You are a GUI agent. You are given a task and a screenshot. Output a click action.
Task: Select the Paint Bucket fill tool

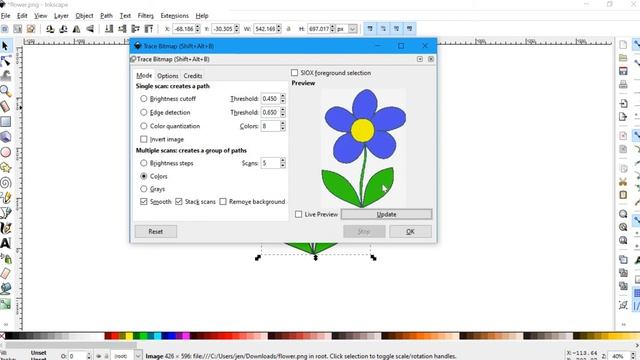tap(5, 289)
